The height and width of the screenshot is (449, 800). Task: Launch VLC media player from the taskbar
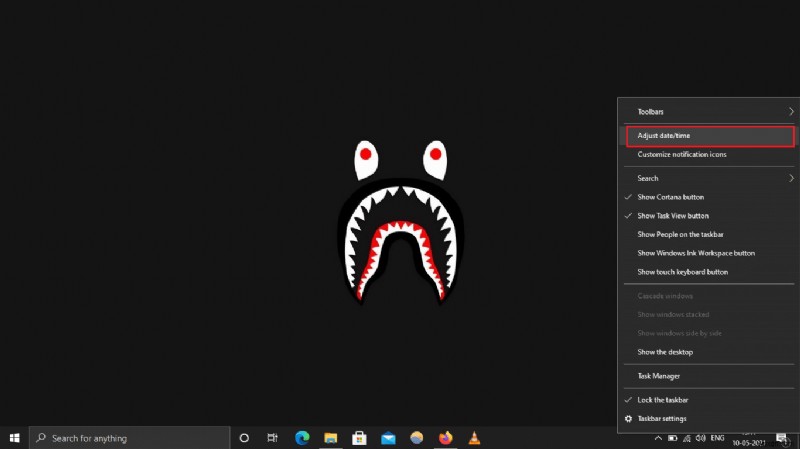[474, 438]
